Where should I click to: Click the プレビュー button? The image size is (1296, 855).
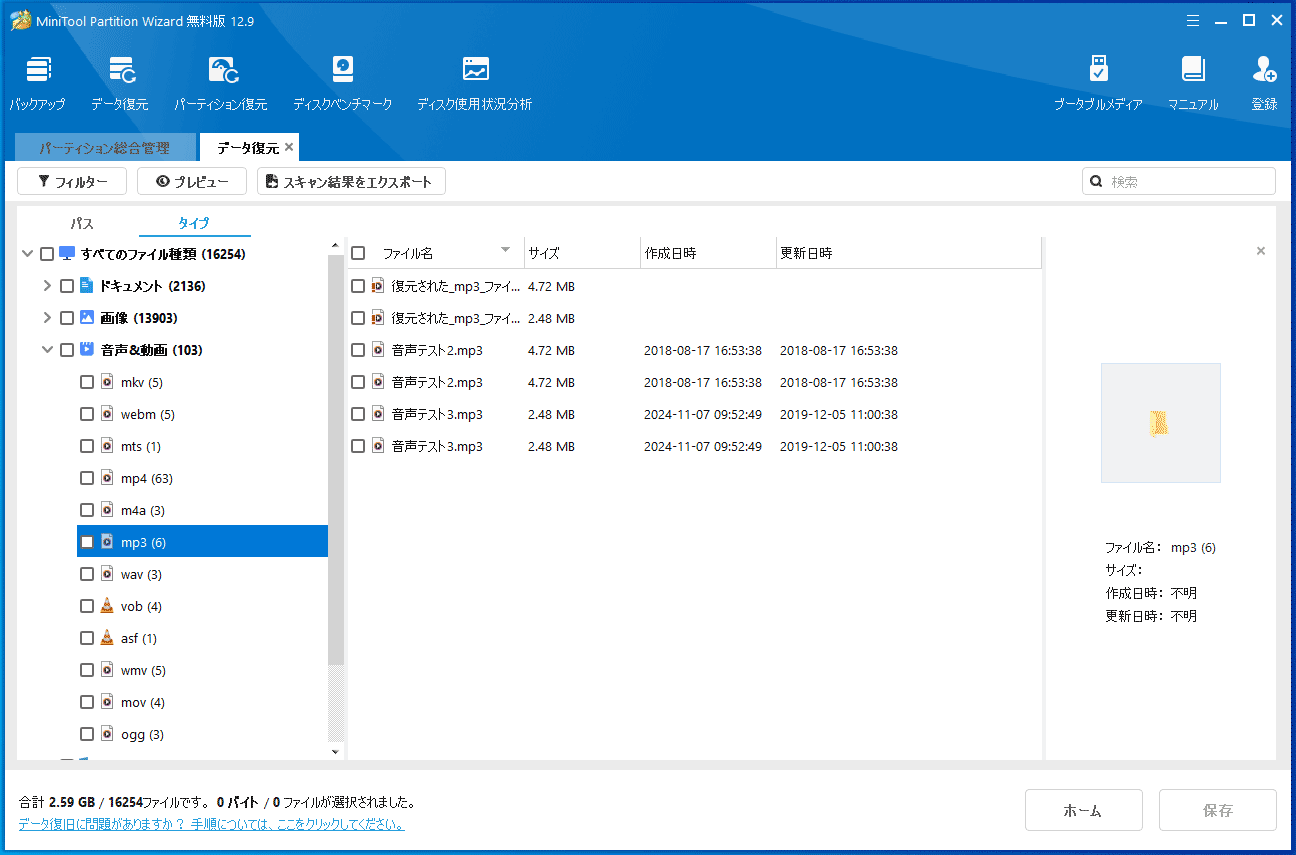click(x=192, y=181)
